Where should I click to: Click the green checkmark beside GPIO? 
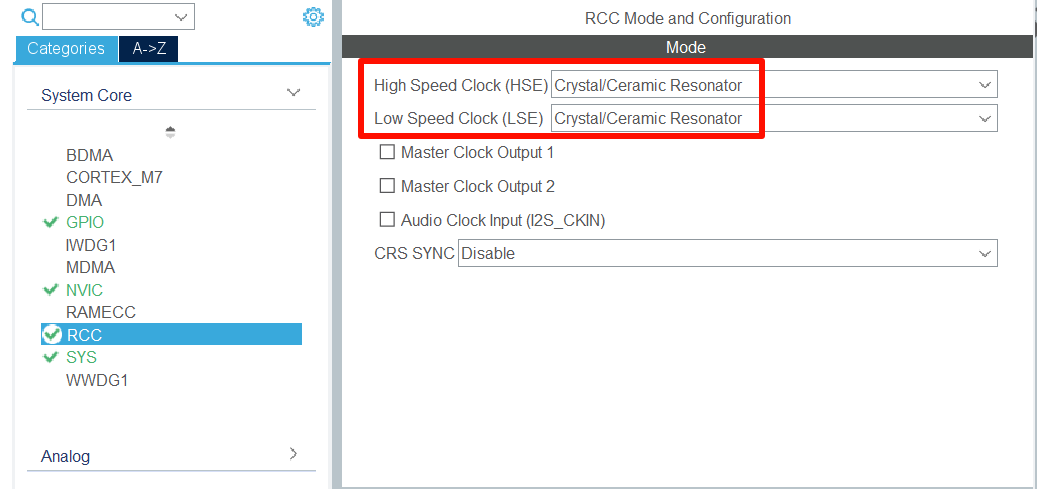tap(51, 222)
